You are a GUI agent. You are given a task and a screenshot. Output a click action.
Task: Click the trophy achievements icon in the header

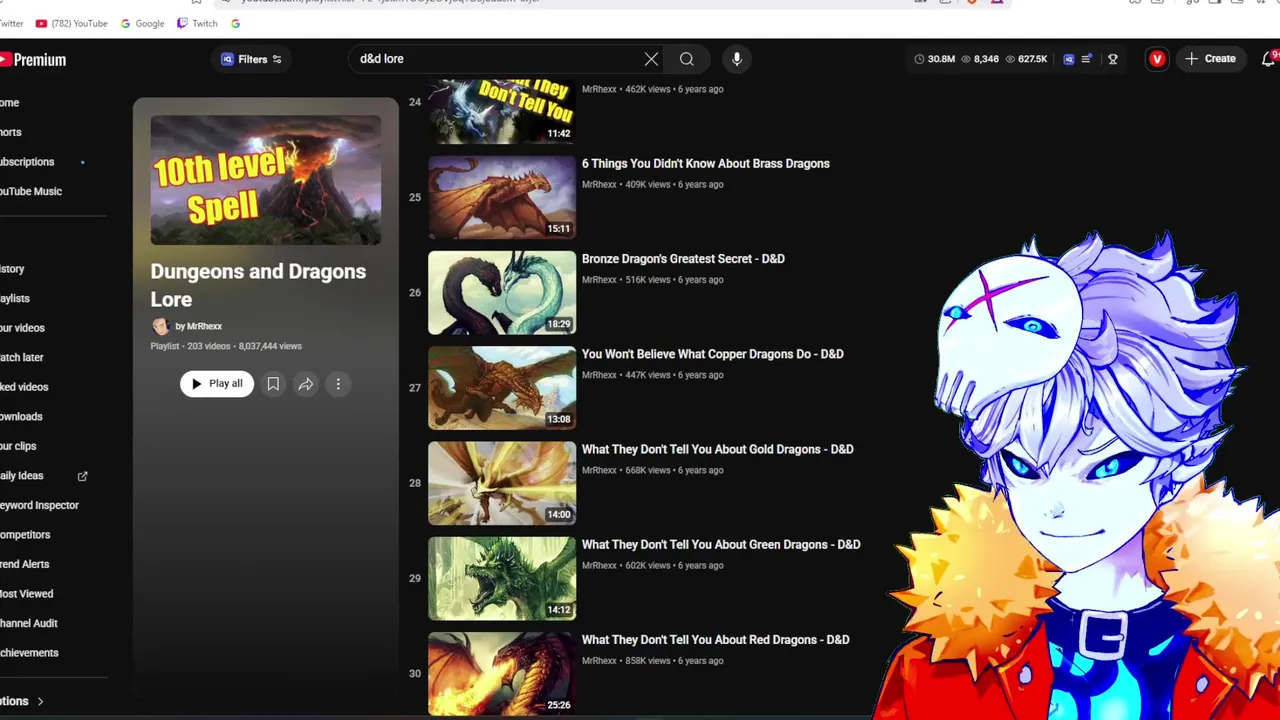coord(1113,59)
